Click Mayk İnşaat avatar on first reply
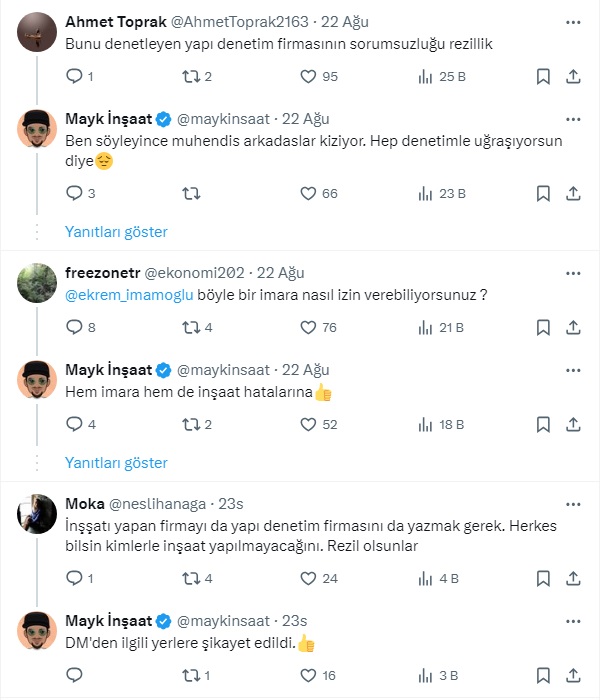The image size is (601, 700). click(x=37, y=130)
